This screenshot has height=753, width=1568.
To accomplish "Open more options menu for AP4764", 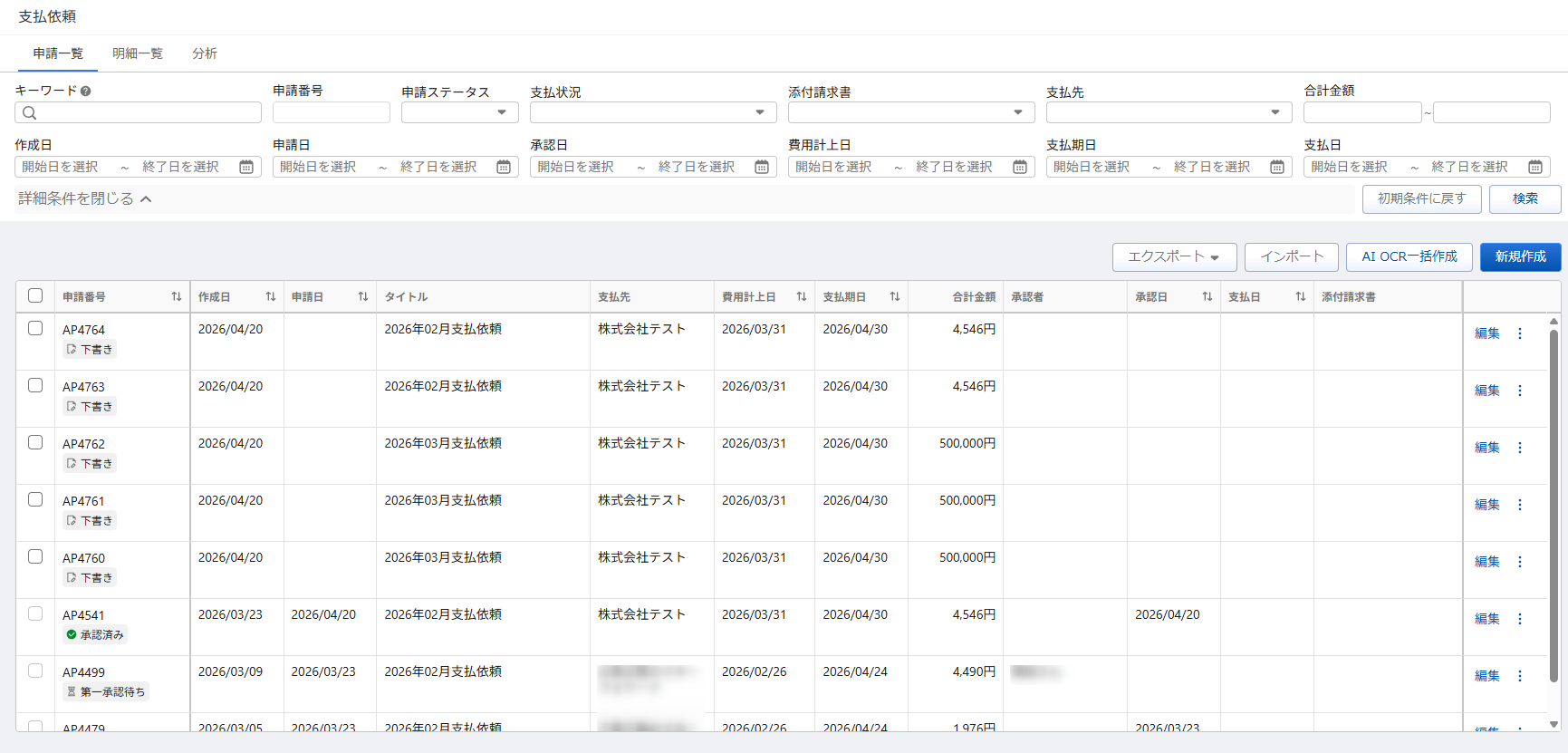I will point(1520,333).
